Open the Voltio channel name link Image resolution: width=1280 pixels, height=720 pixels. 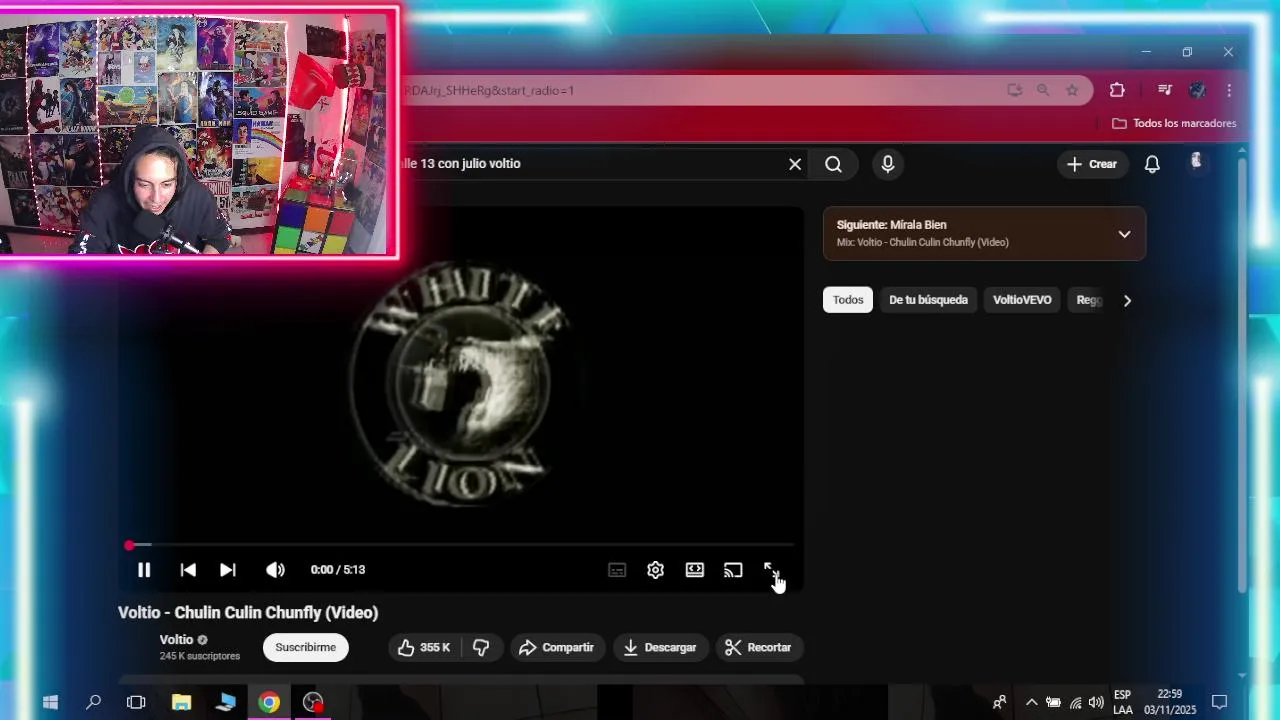(176, 640)
